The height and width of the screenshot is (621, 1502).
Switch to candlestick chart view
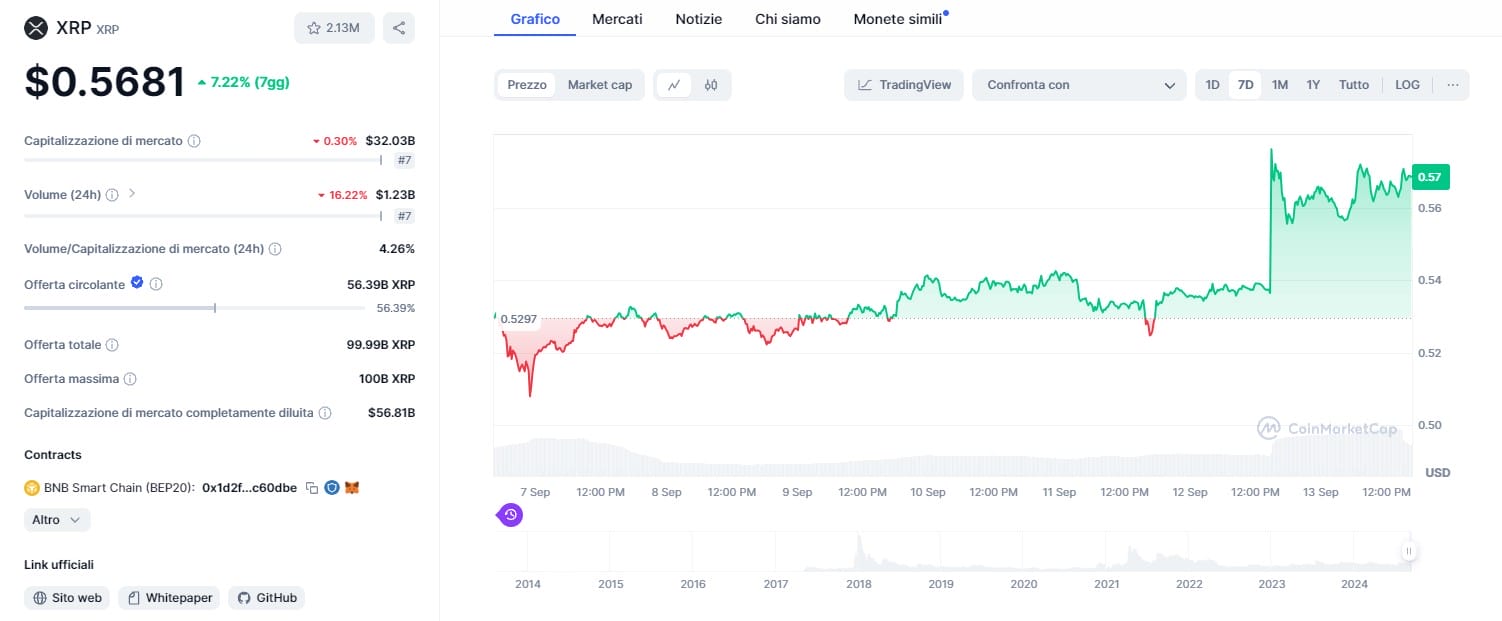[x=711, y=85]
